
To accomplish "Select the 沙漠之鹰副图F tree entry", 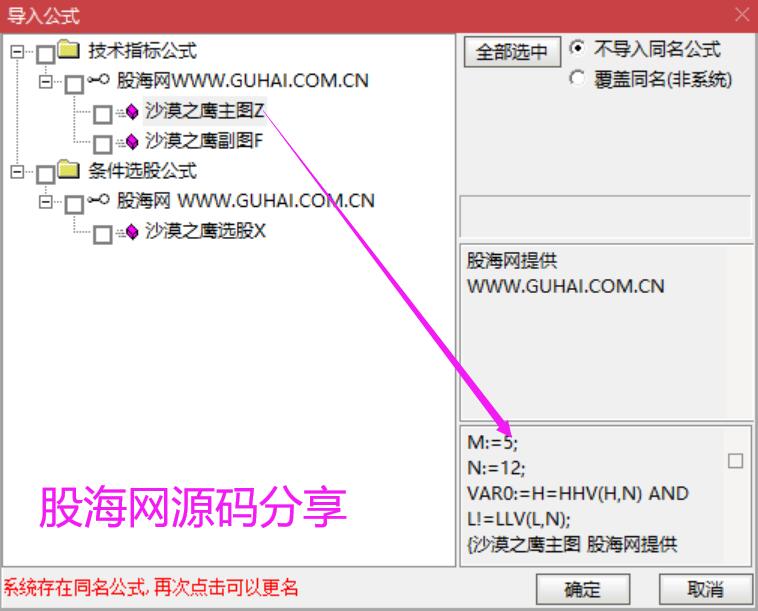I will (x=204, y=141).
